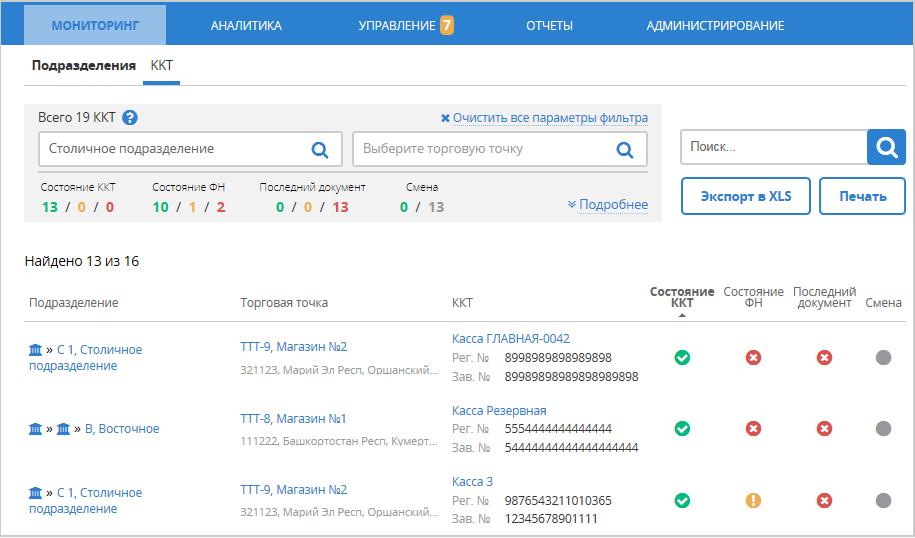Clear all filter parameters link
Viewport: 915px width, 538px height.
(x=544, y=118)
